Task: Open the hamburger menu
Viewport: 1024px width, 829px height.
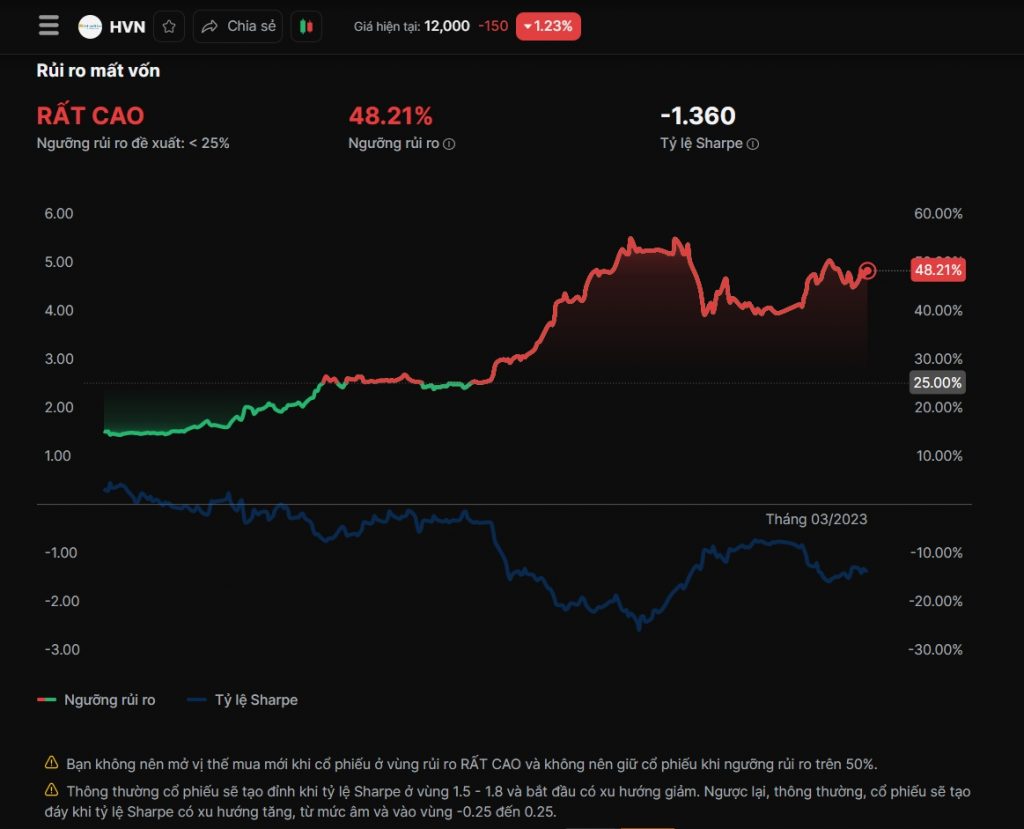Action: [48, 26]
